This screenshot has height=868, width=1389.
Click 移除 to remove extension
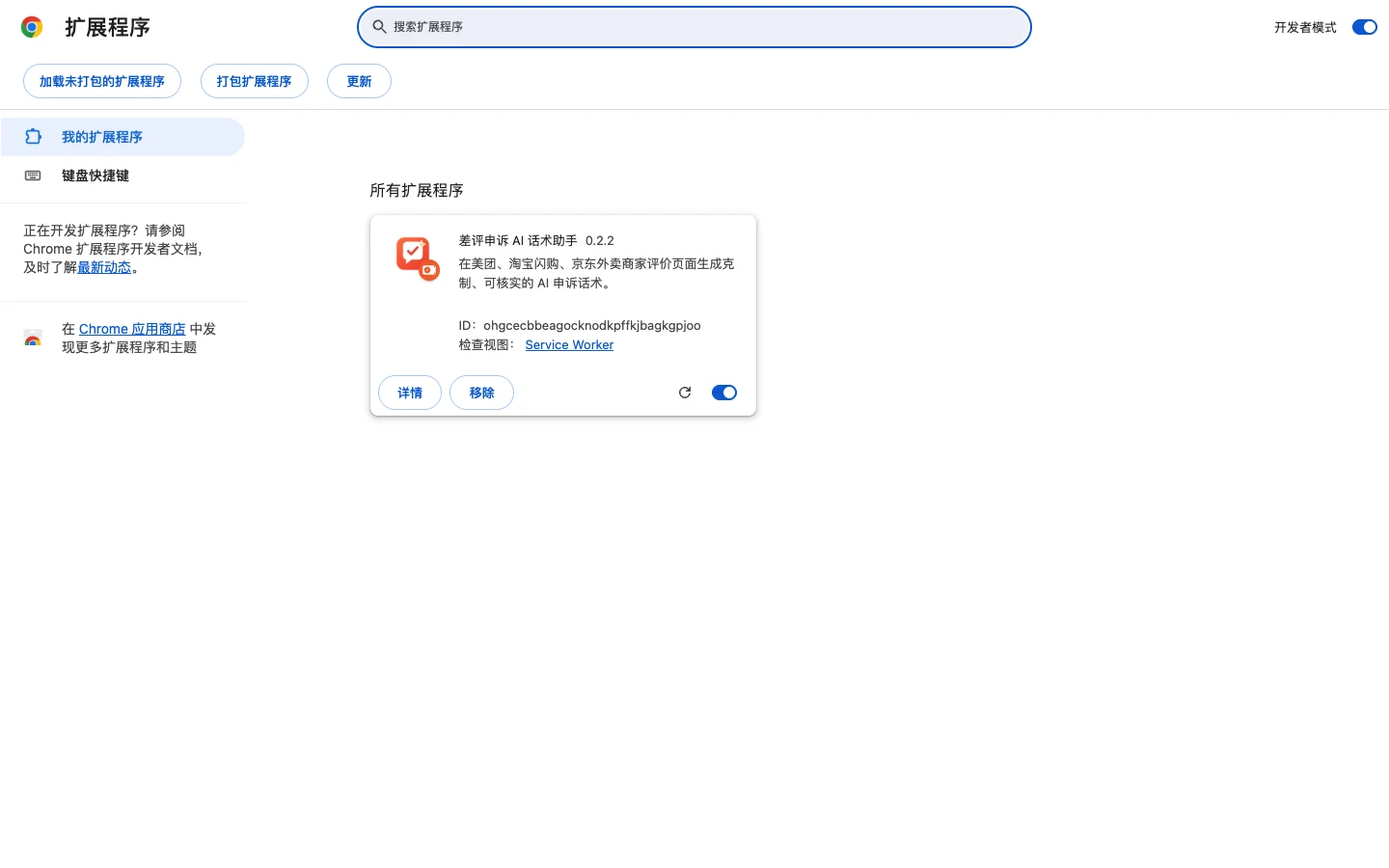[481, 393]
